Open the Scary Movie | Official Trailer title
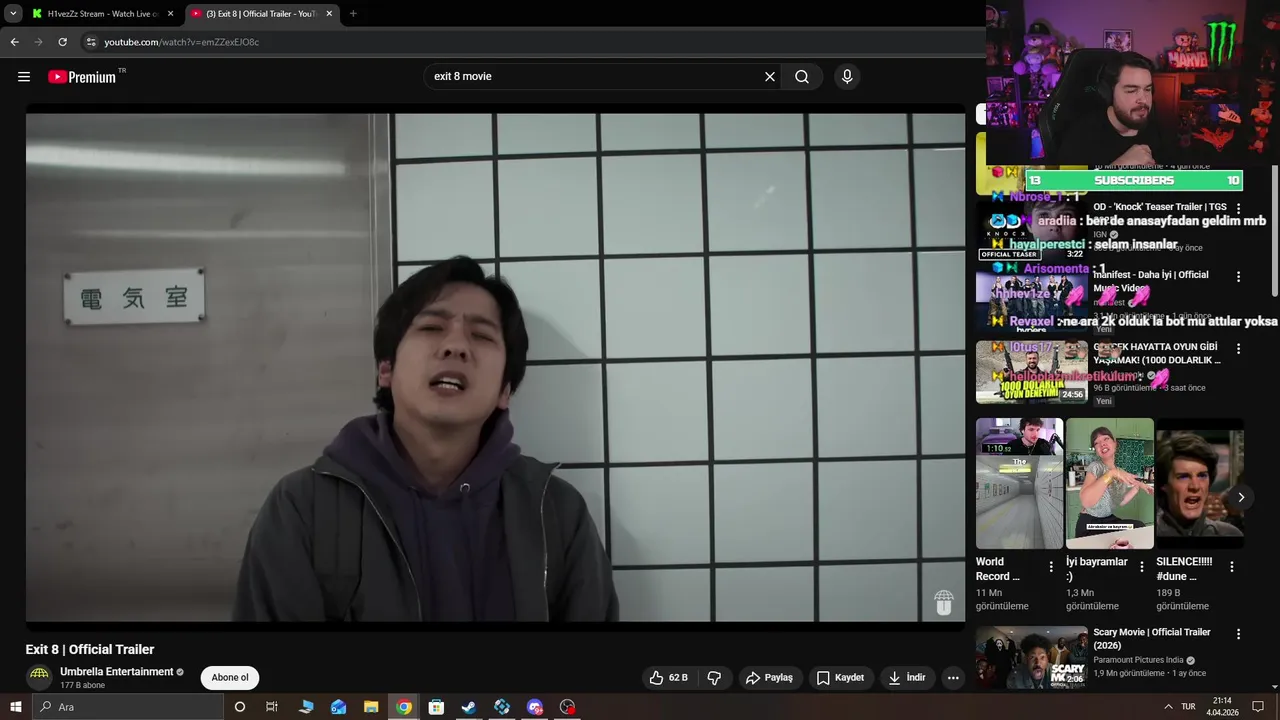Image resolution: width=1280 pixels, height=720 pixels. click(1151, 639)
